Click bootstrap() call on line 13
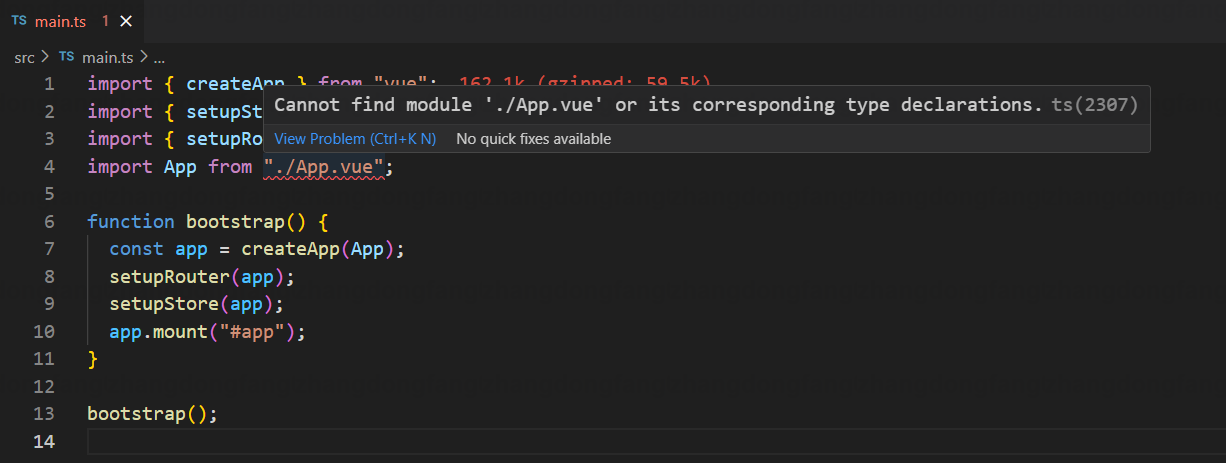The height and width of the screenshot is (463, 1226). 147,413
